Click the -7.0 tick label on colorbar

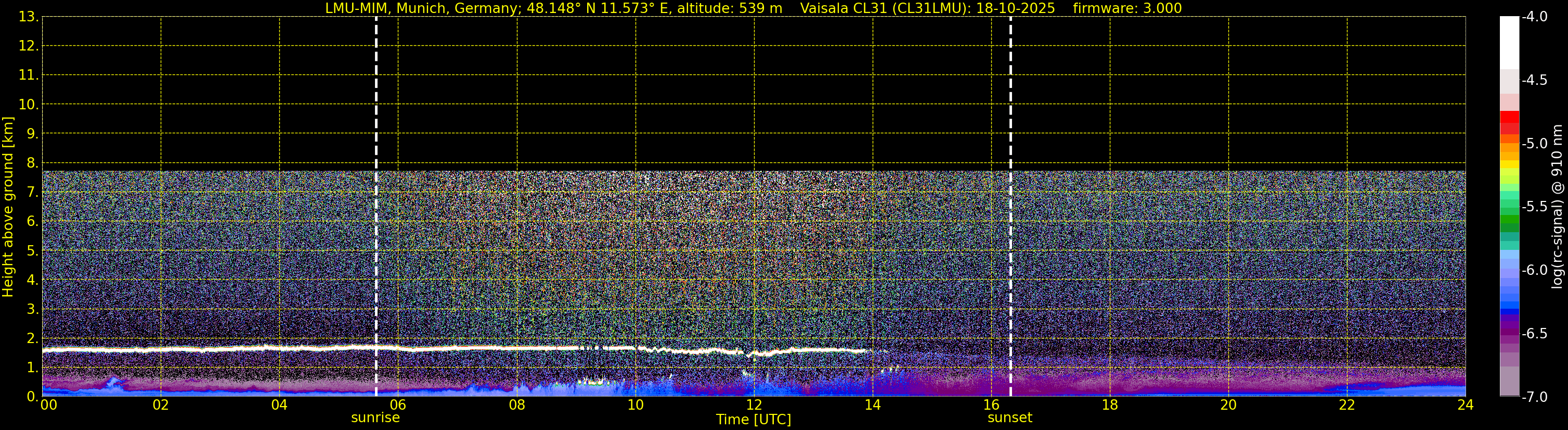pos(1534,397)
